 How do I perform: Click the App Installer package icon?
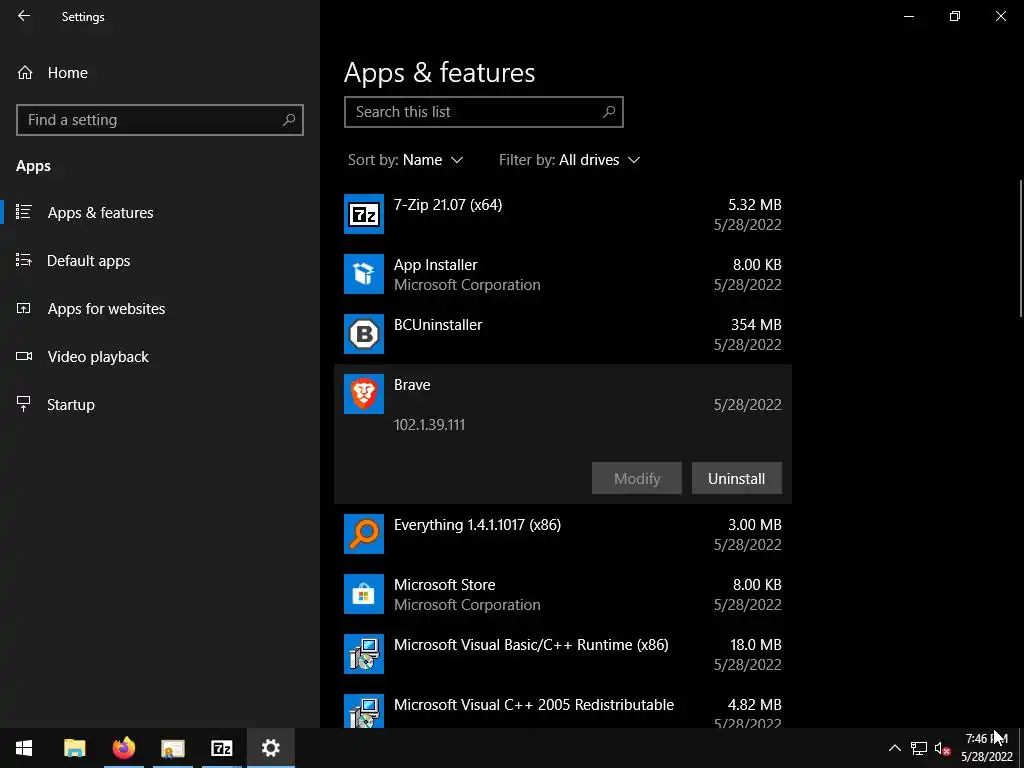(x=364, y=274)
